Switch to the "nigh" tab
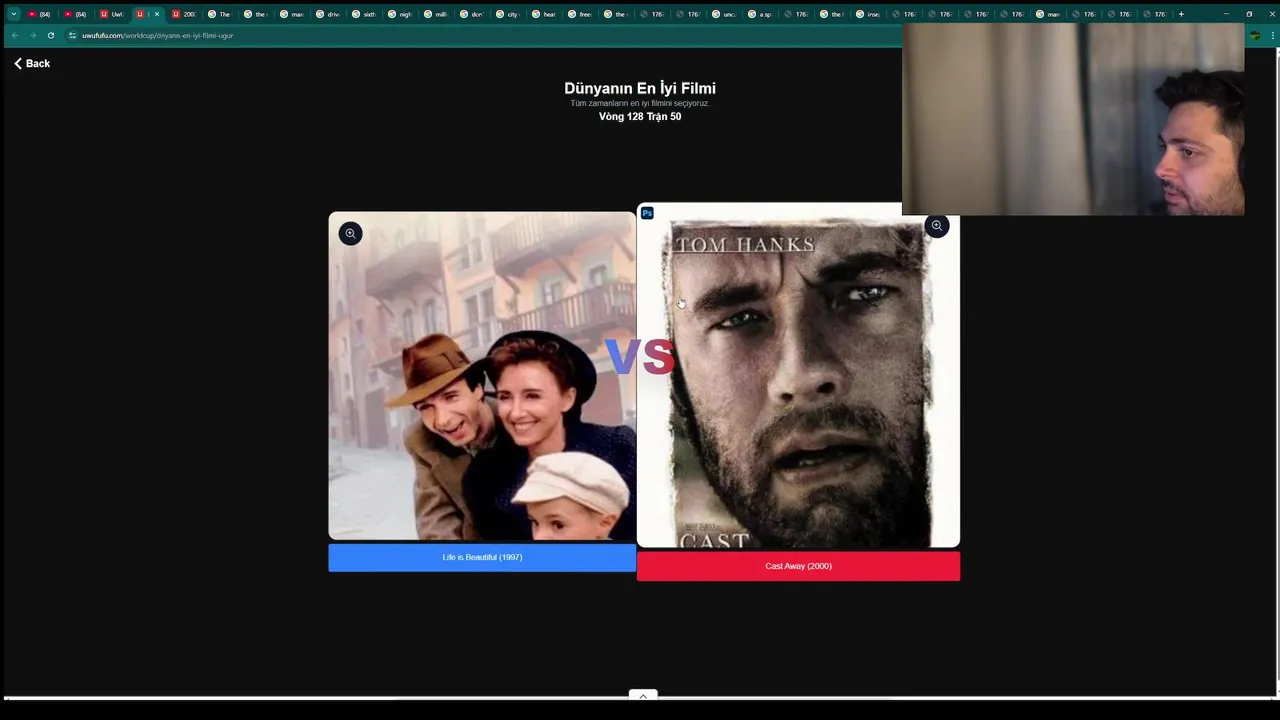 click(400, 14)
